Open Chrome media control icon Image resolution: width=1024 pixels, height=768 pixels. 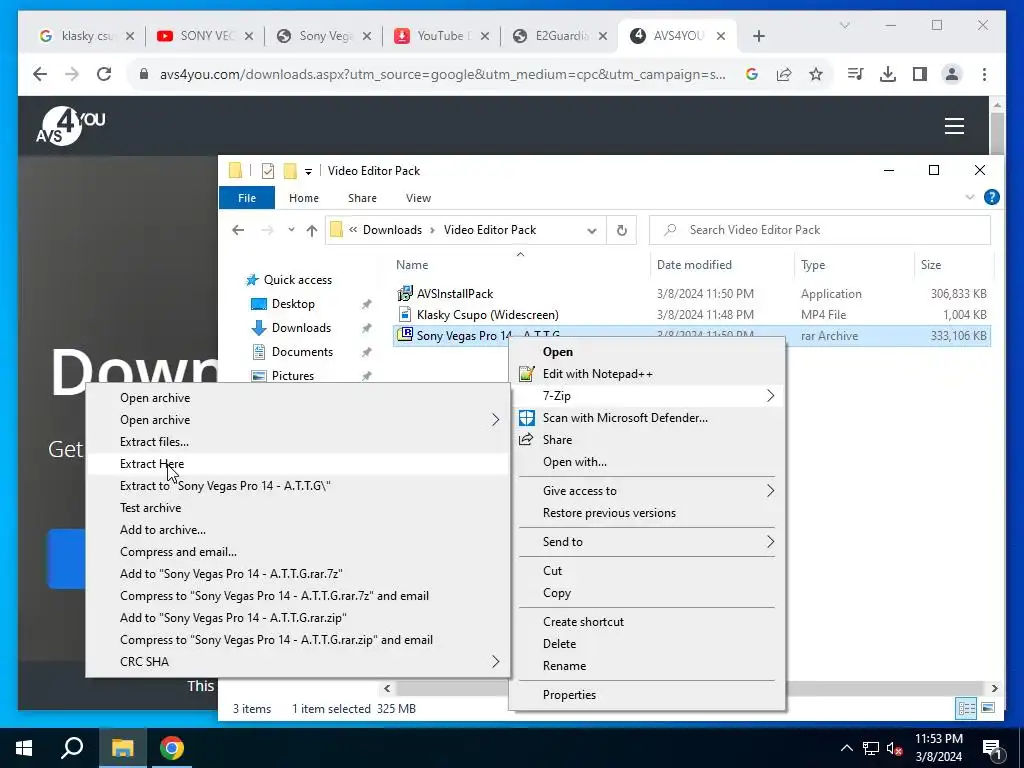coord(856,74)
